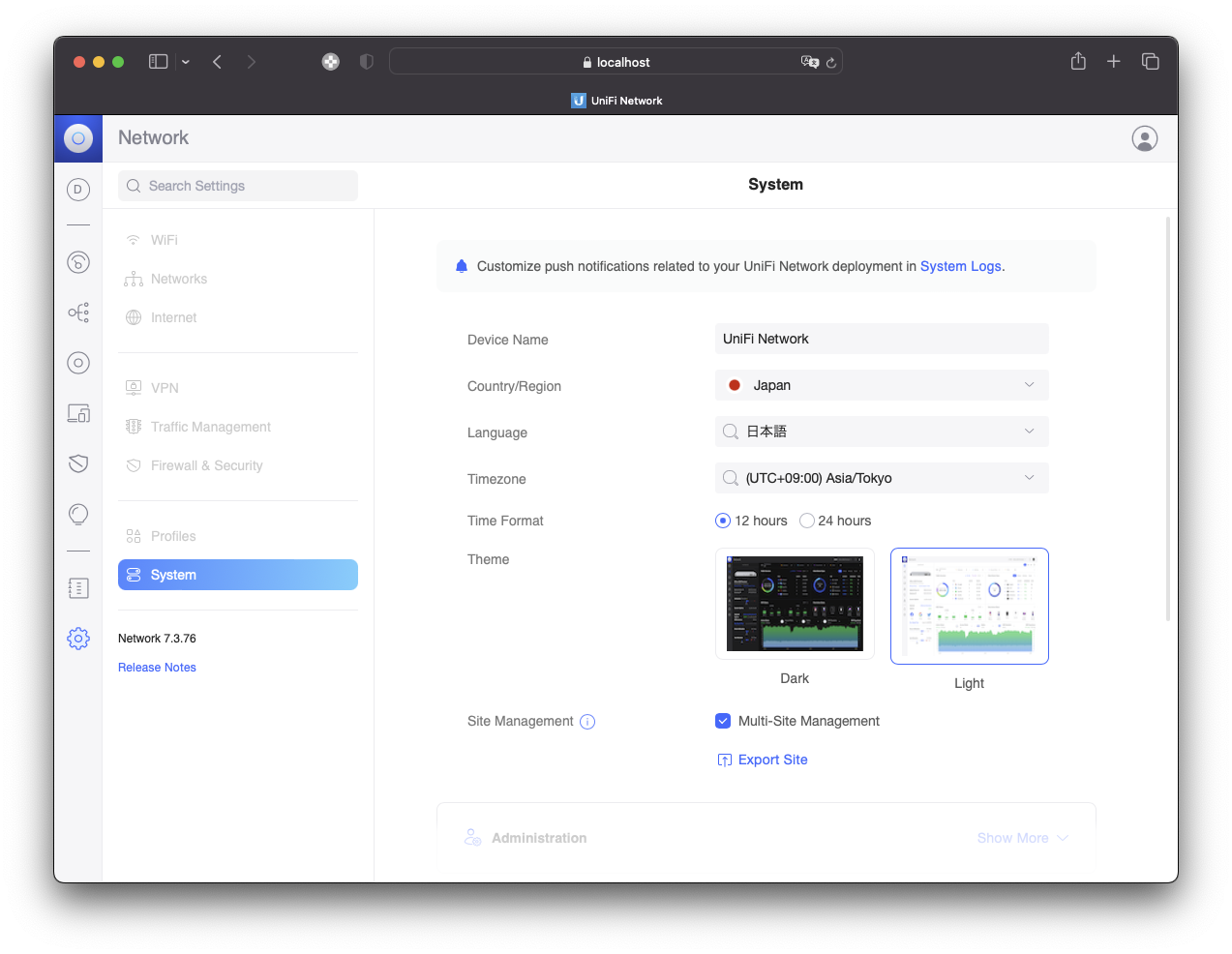Open the shield security icon in left rail
This screenshot has width=1232, height=954.
78,463
